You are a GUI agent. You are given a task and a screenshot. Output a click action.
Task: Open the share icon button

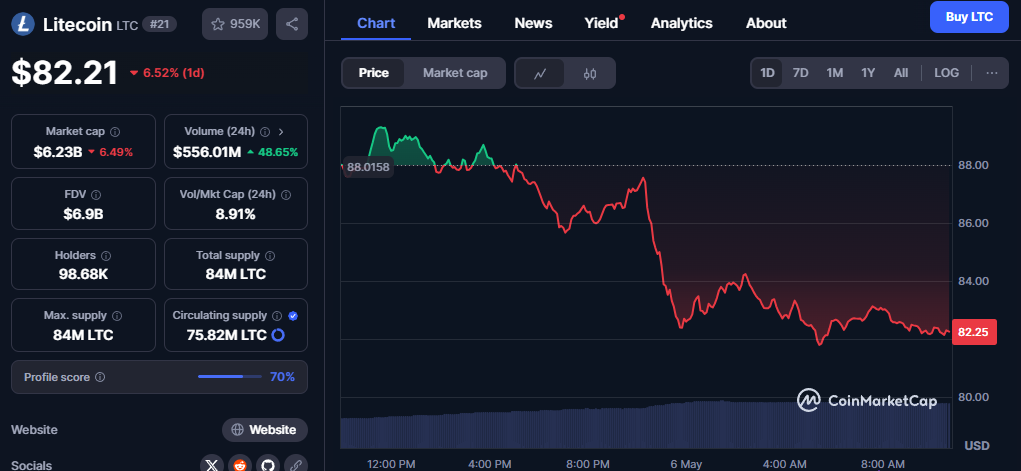(x=292, y=24)
